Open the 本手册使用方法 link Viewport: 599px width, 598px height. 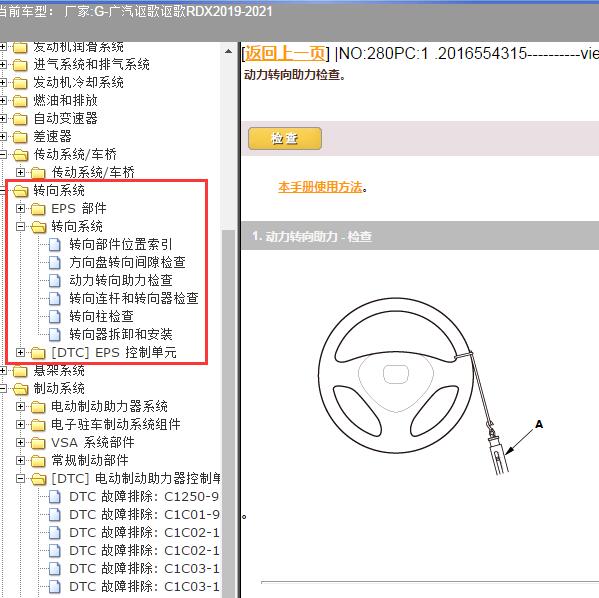(320, 187)
